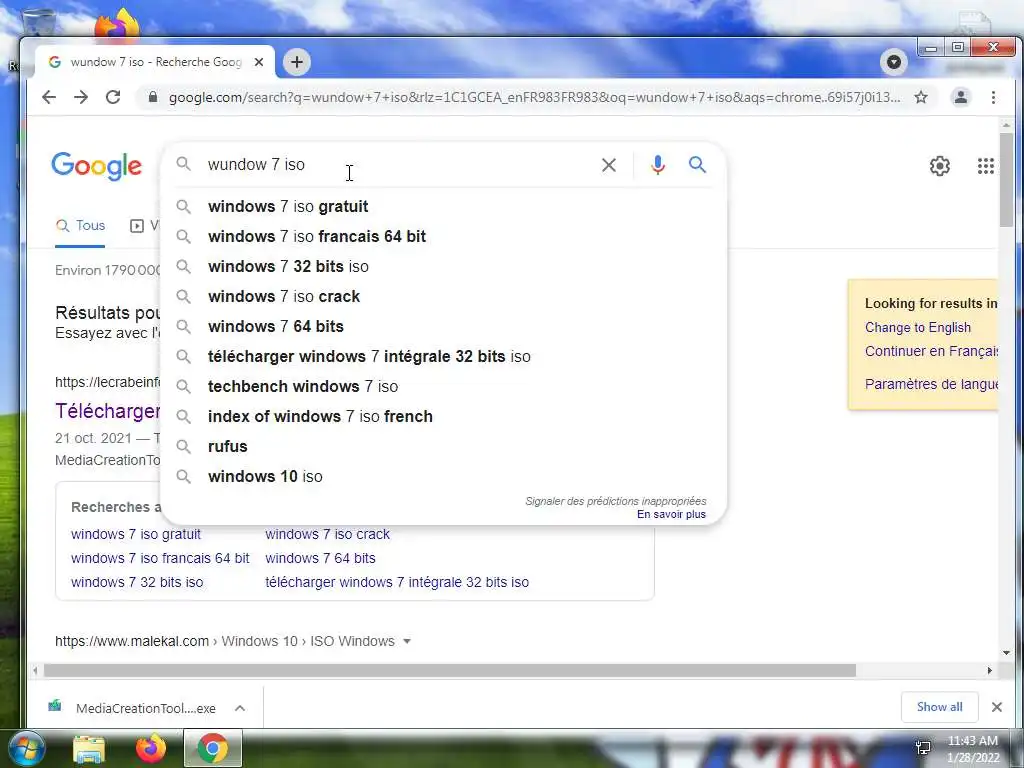Select the Tous search tab
The image size is (1024, 768).
pos(80,226)
